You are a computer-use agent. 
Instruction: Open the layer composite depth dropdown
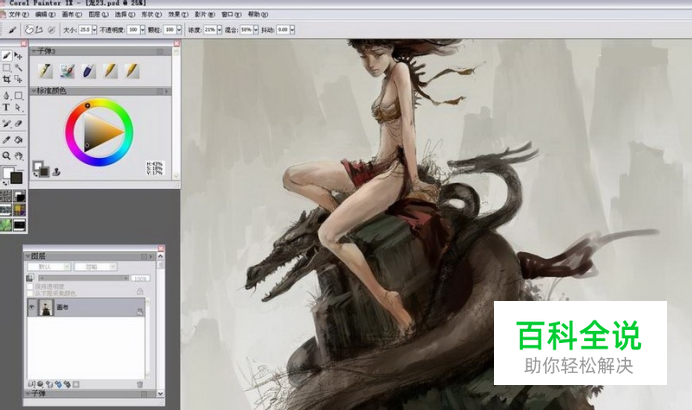(95, 267)
